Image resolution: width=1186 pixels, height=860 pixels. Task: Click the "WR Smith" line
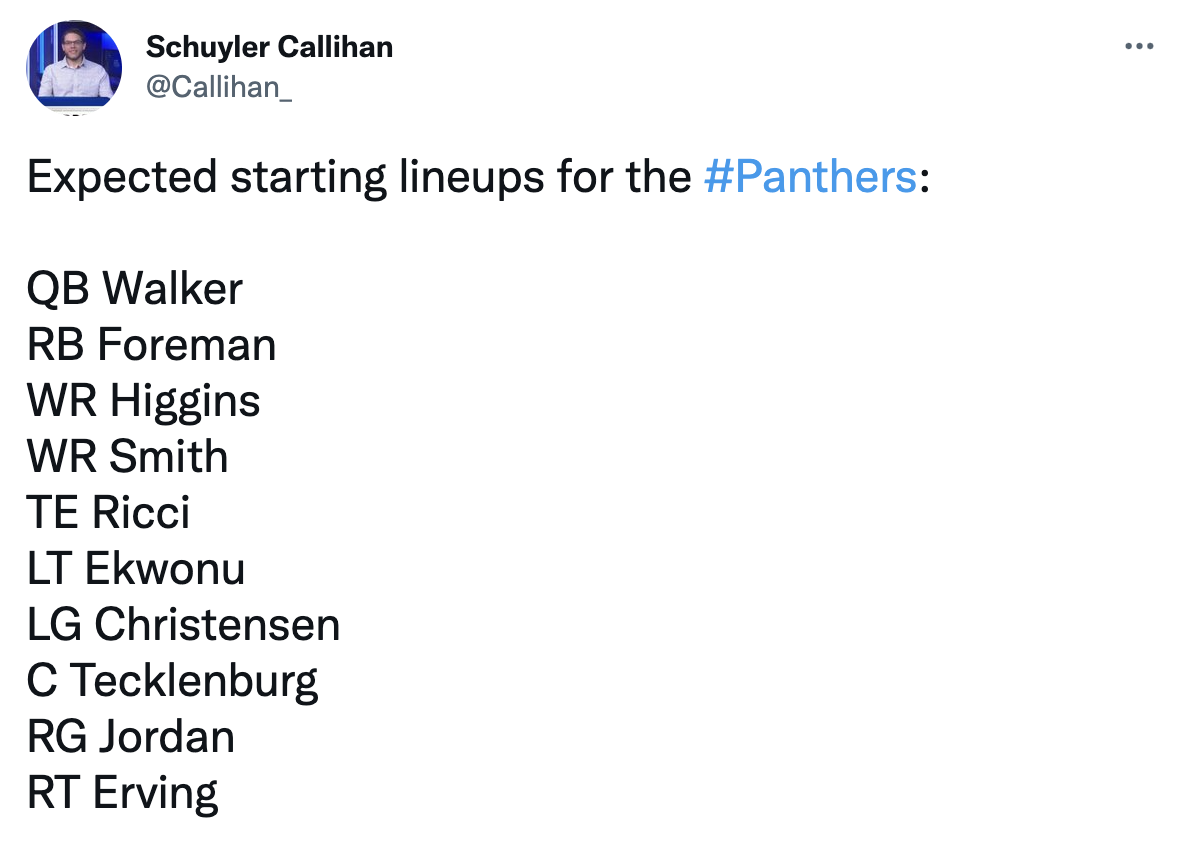coord(127,457)
